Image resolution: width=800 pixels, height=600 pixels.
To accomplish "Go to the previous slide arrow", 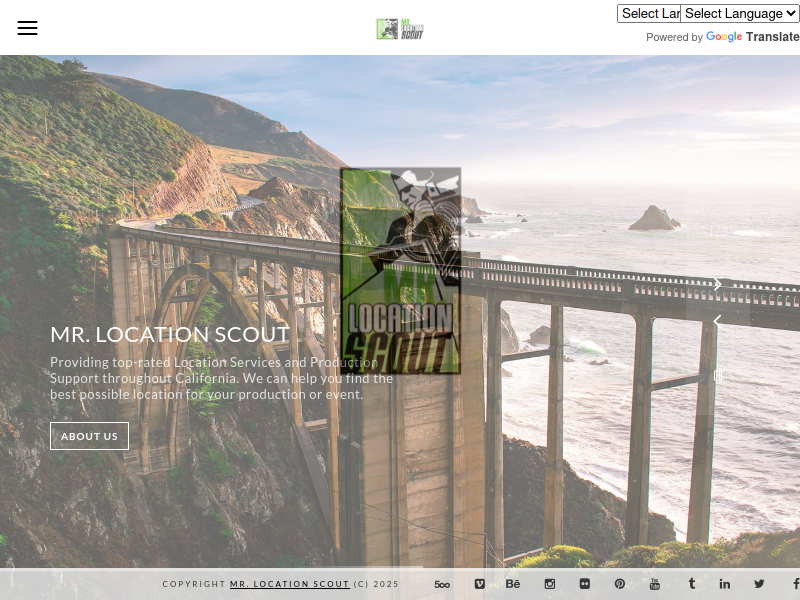I will pyautogui.click(x=717, y=321).
